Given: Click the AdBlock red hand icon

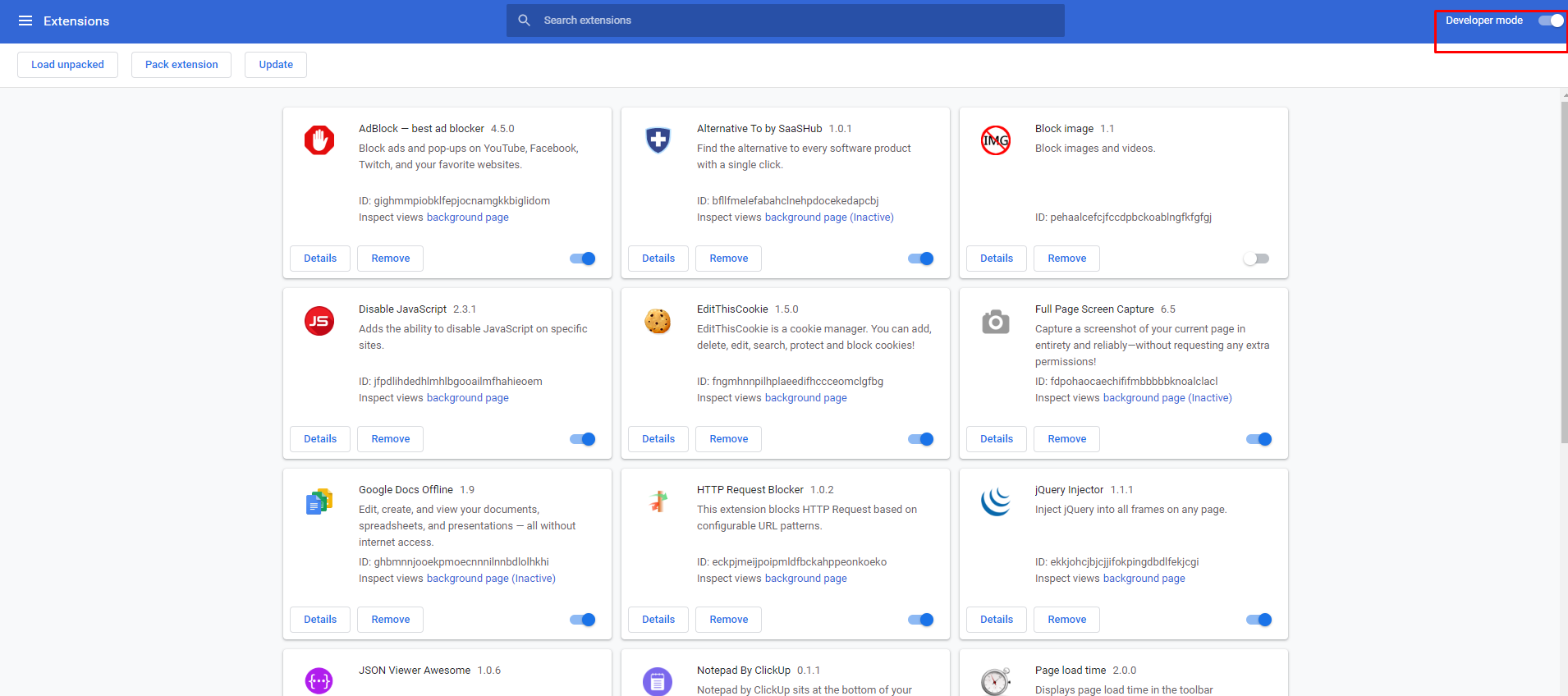Looking at the screenshot, I should [319, 140].
